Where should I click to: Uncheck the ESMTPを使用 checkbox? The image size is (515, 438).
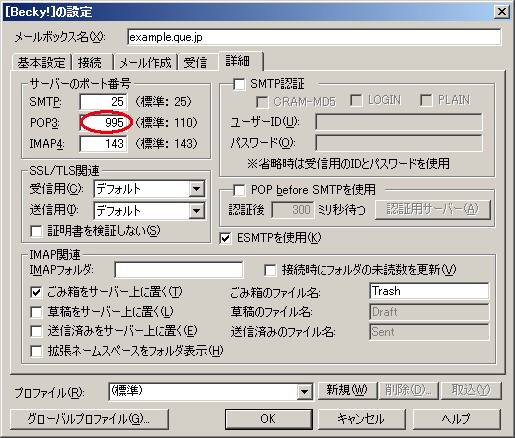226,238
